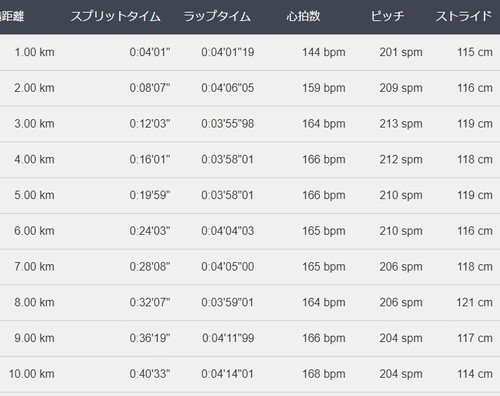Select the 2.00 km distance cell

click(34, 88)
